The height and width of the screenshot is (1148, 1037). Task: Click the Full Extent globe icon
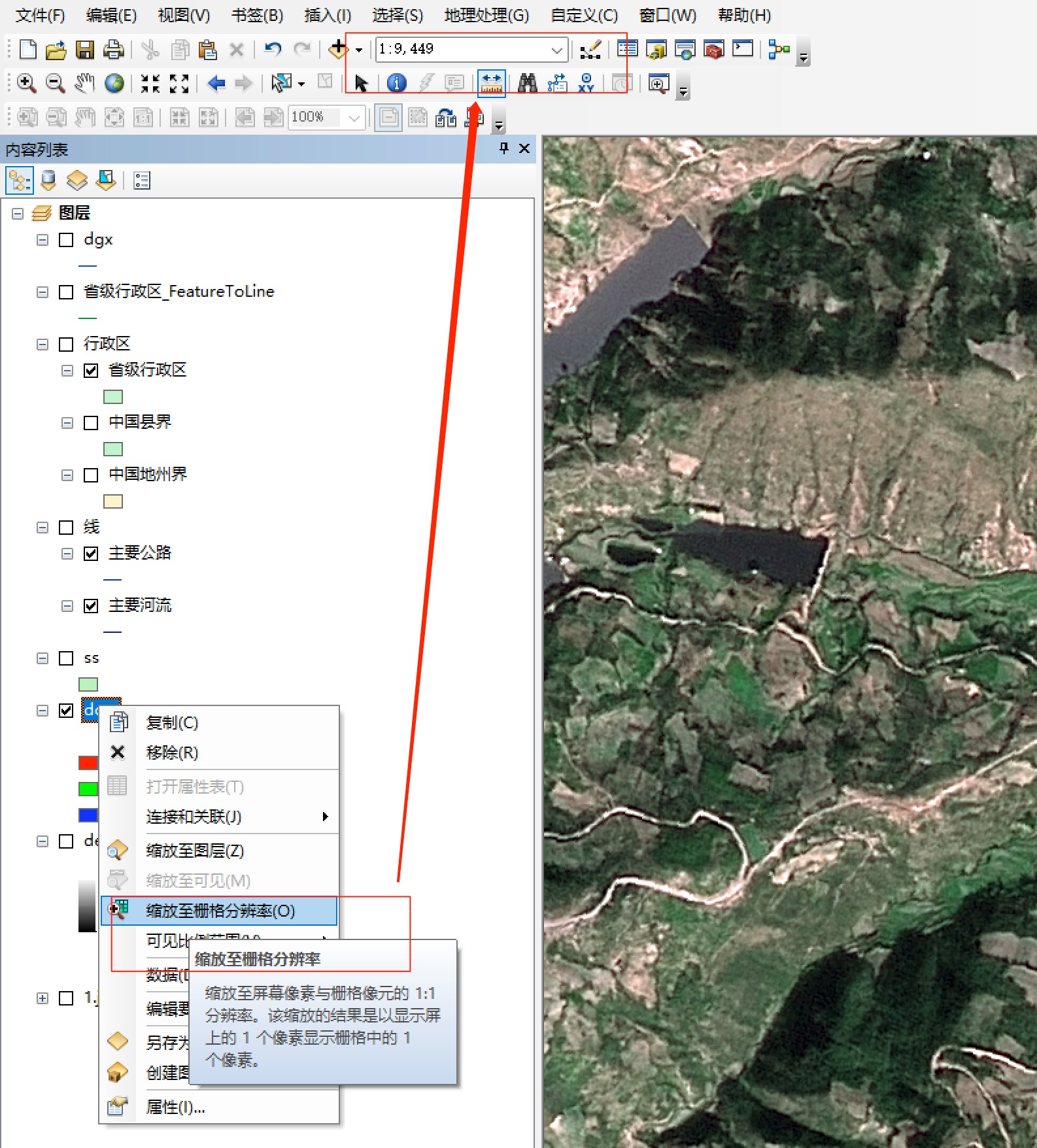coord(114,83)
